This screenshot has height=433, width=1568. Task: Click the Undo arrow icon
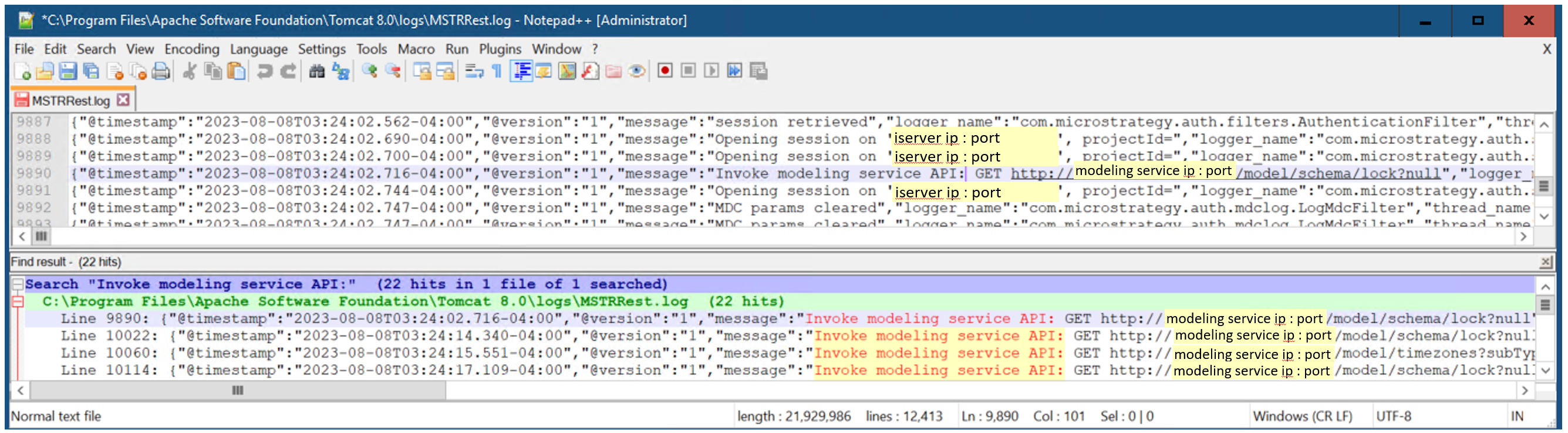(x=264, y=71)
